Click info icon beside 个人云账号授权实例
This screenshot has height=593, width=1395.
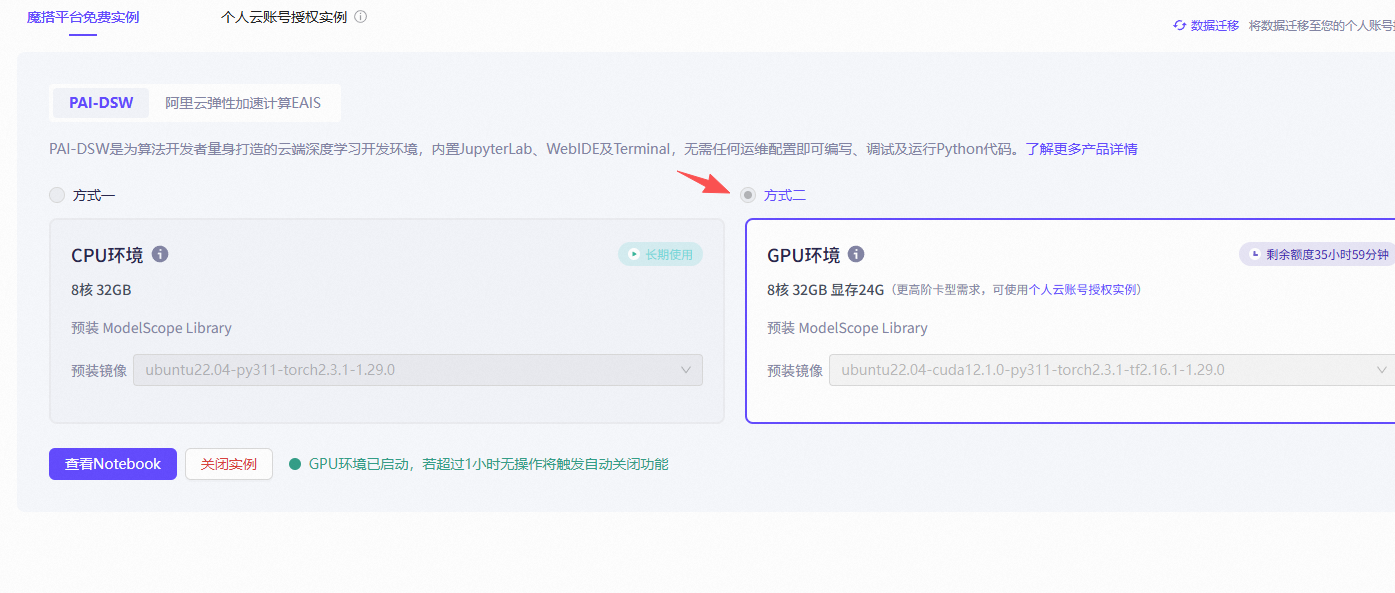[360, 17]
